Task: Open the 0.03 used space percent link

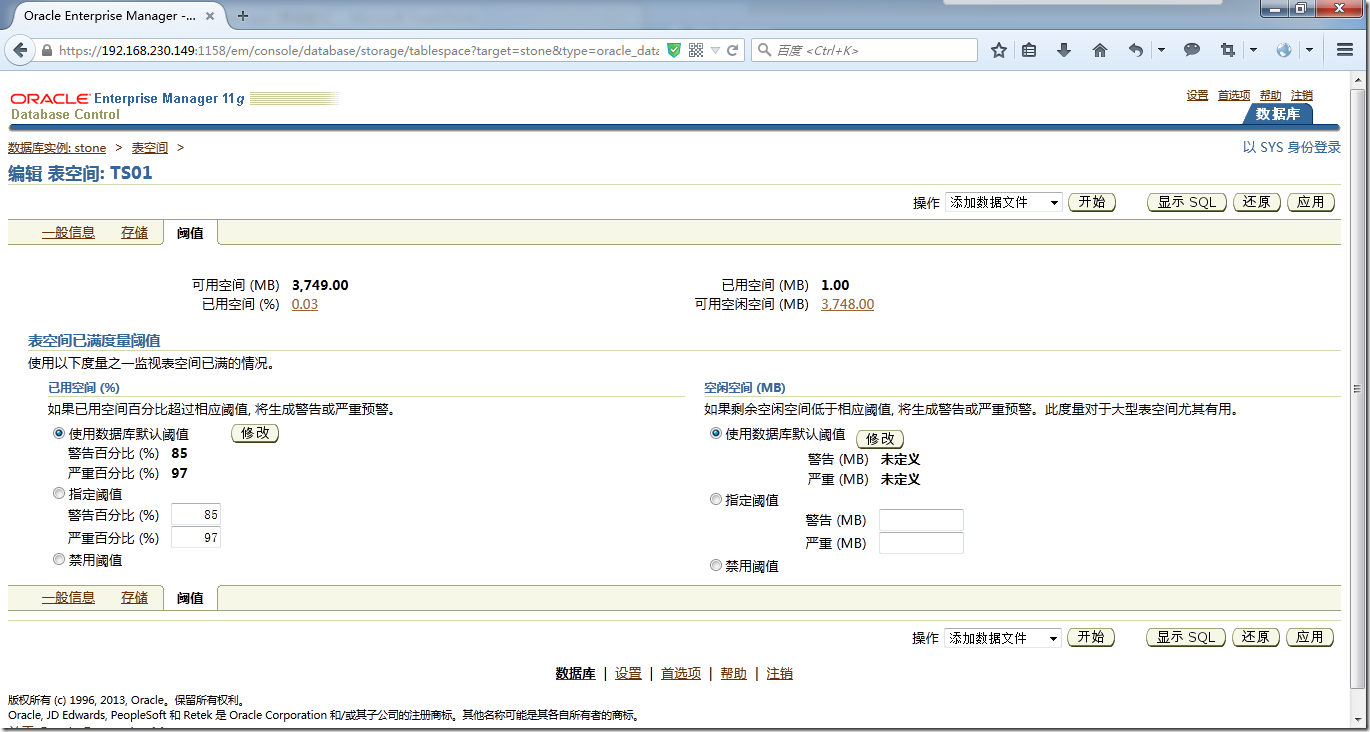Action: coord(305,304)
